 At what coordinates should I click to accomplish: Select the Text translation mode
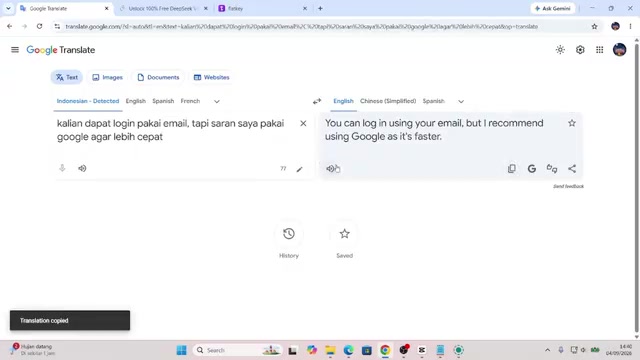click(67, 77)
